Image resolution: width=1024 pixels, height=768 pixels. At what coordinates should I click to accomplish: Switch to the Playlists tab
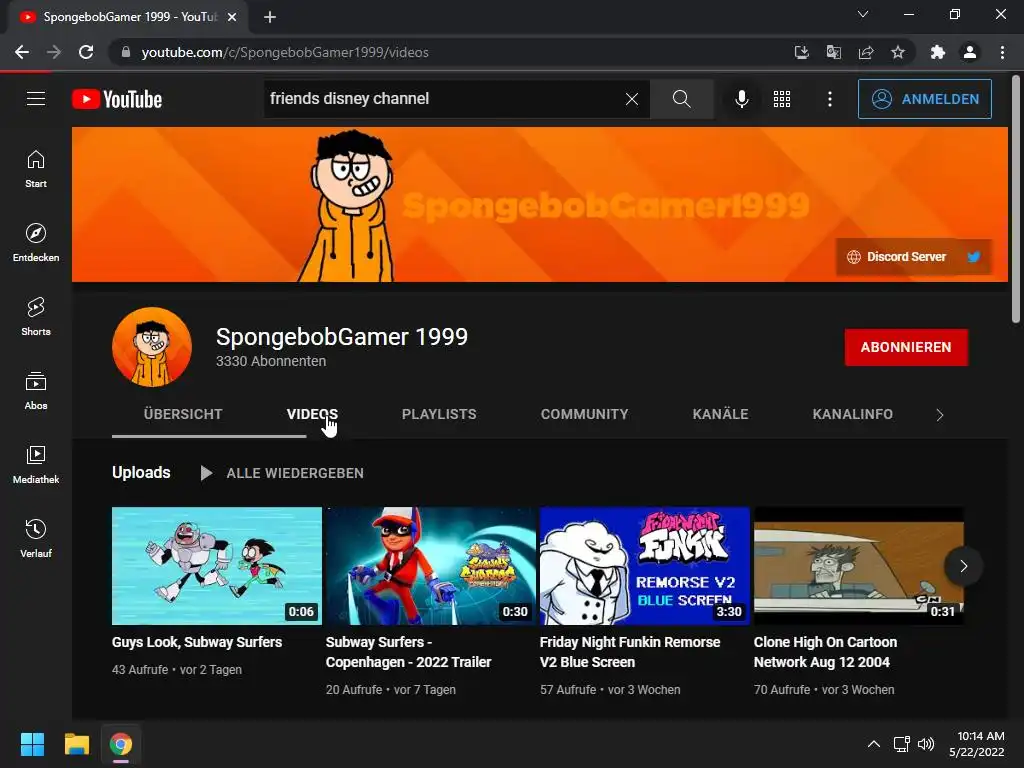439,414
